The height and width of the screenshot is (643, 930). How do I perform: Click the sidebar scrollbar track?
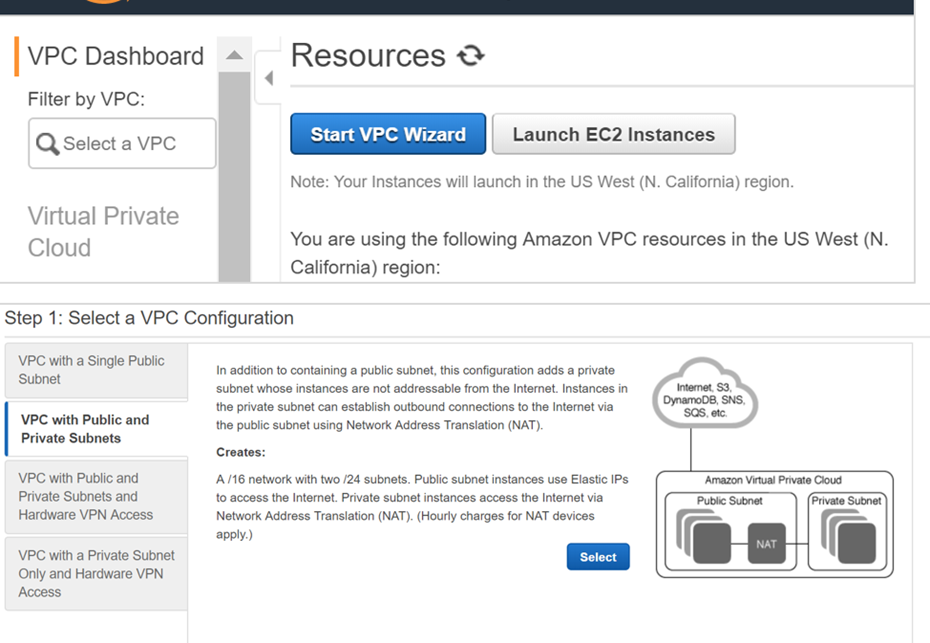click(x=233, y=180)
